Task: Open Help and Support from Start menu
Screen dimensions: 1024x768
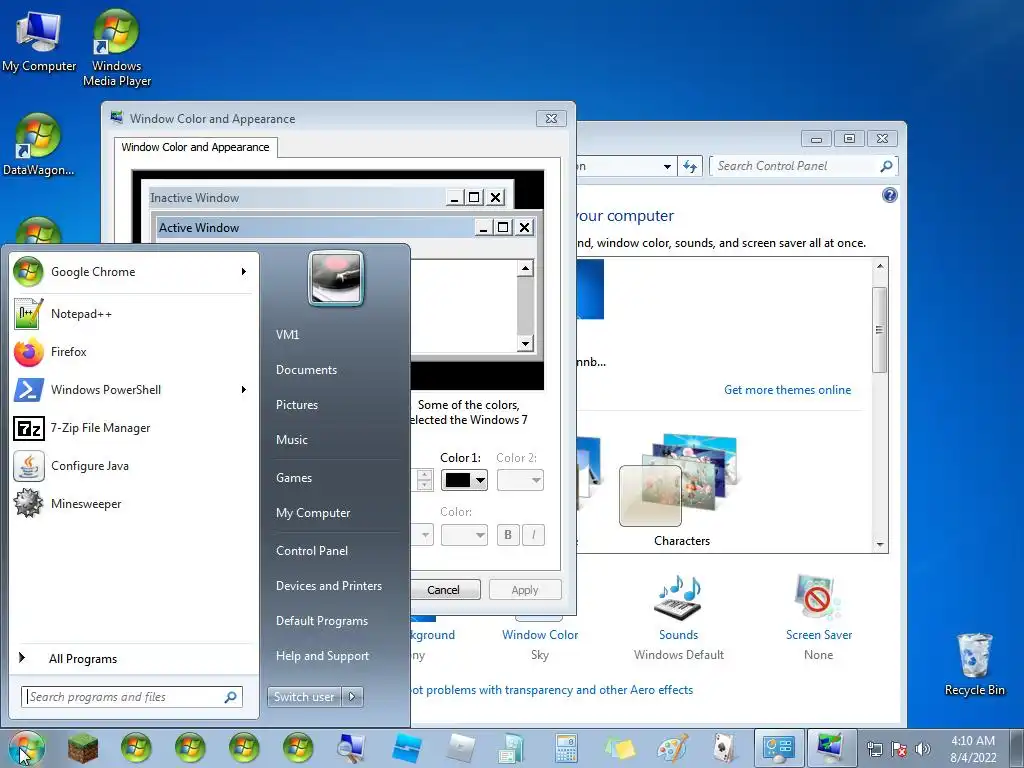Action: [x=322, y=656]
